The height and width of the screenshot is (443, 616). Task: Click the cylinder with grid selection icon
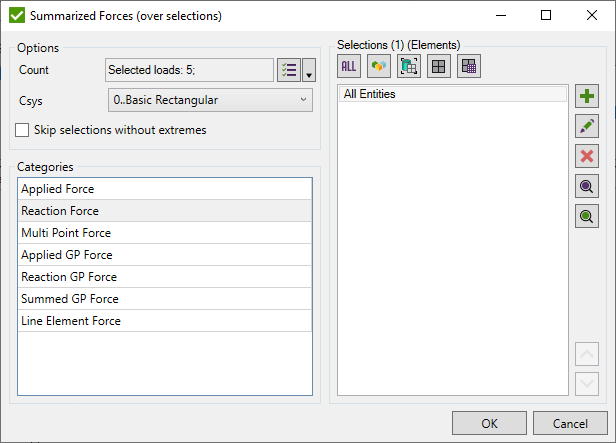(x=408, y=66)
